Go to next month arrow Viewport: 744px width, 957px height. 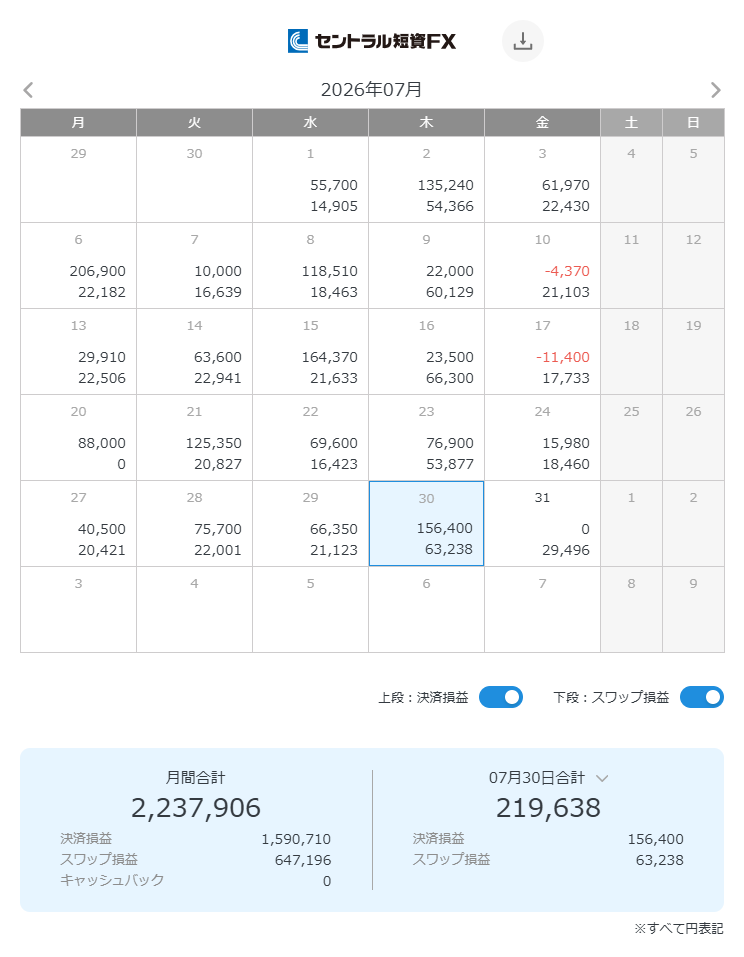pyautogui.click(x=716, y=90)
